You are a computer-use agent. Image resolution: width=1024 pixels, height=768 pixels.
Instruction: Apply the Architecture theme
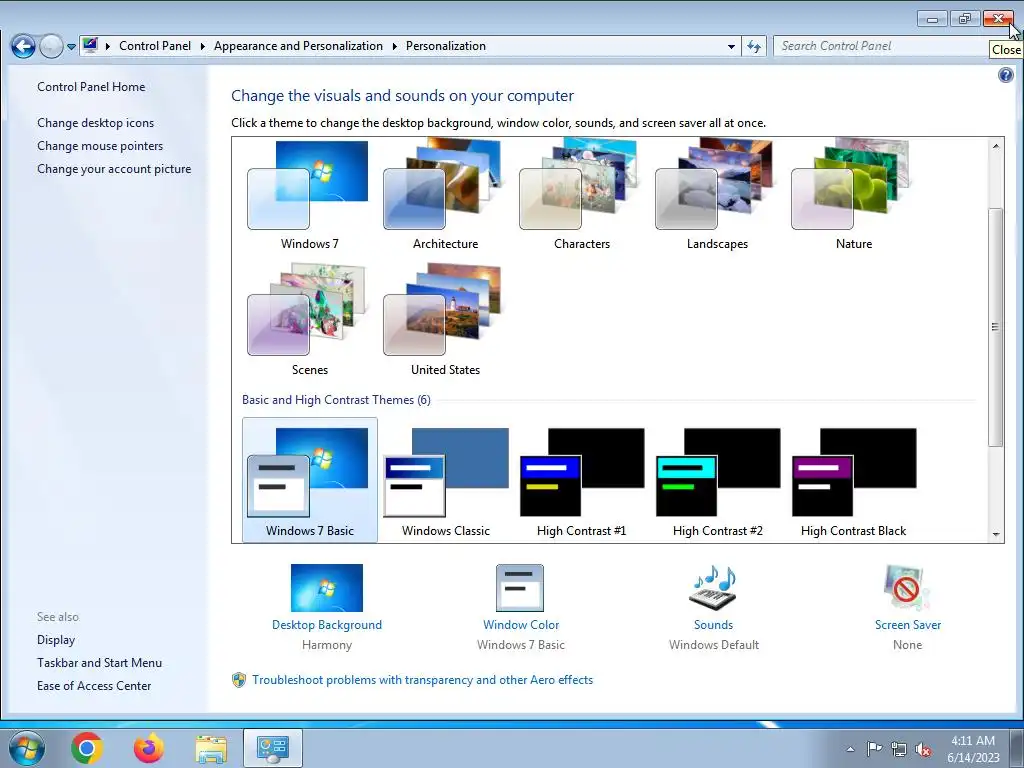tap(445, 195)
